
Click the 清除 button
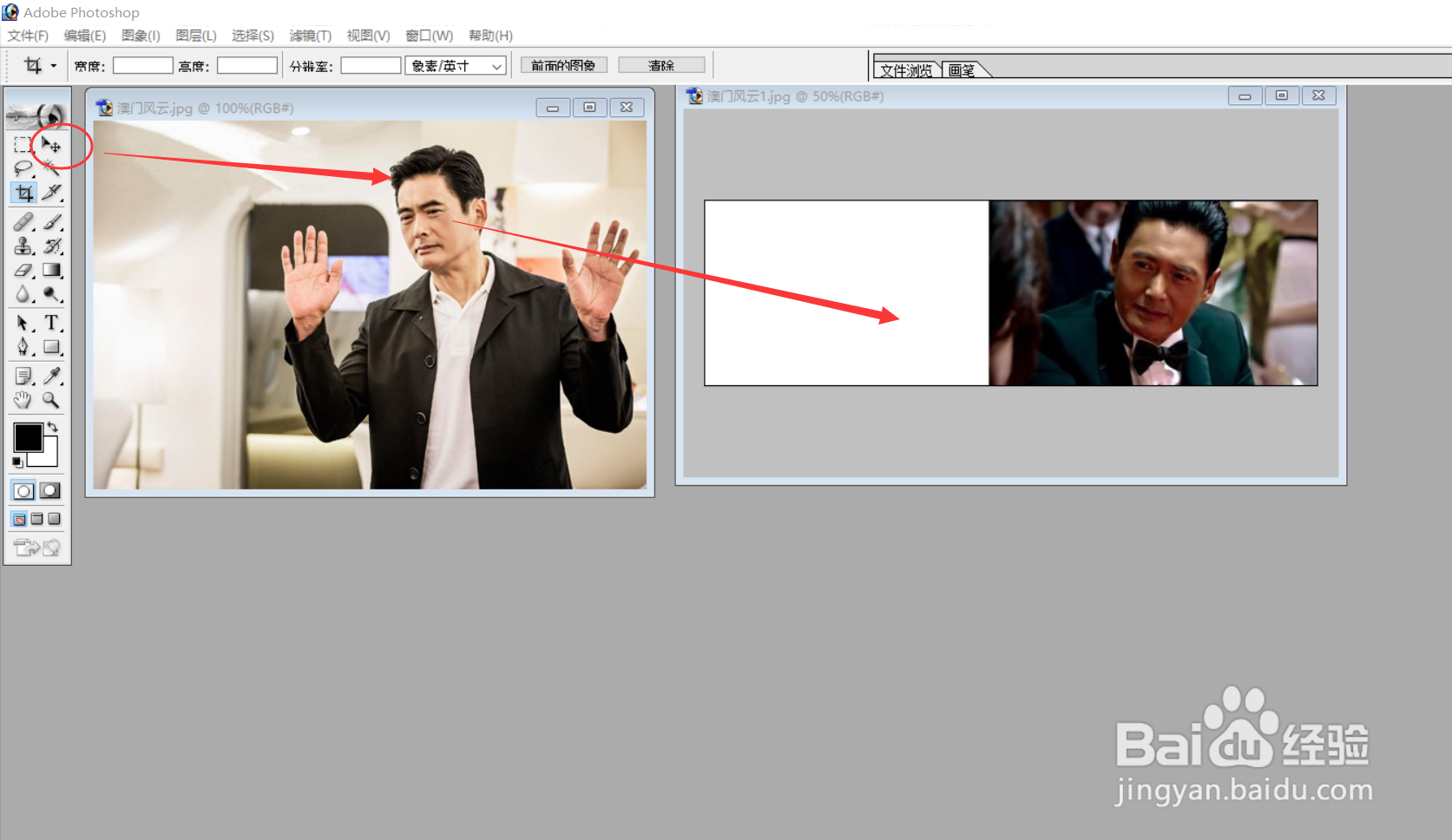[x=661, y=65]
